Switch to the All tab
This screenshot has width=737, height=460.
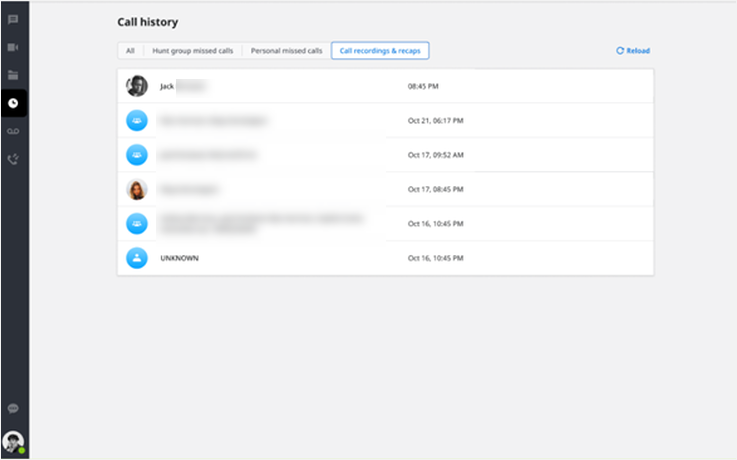130,51
